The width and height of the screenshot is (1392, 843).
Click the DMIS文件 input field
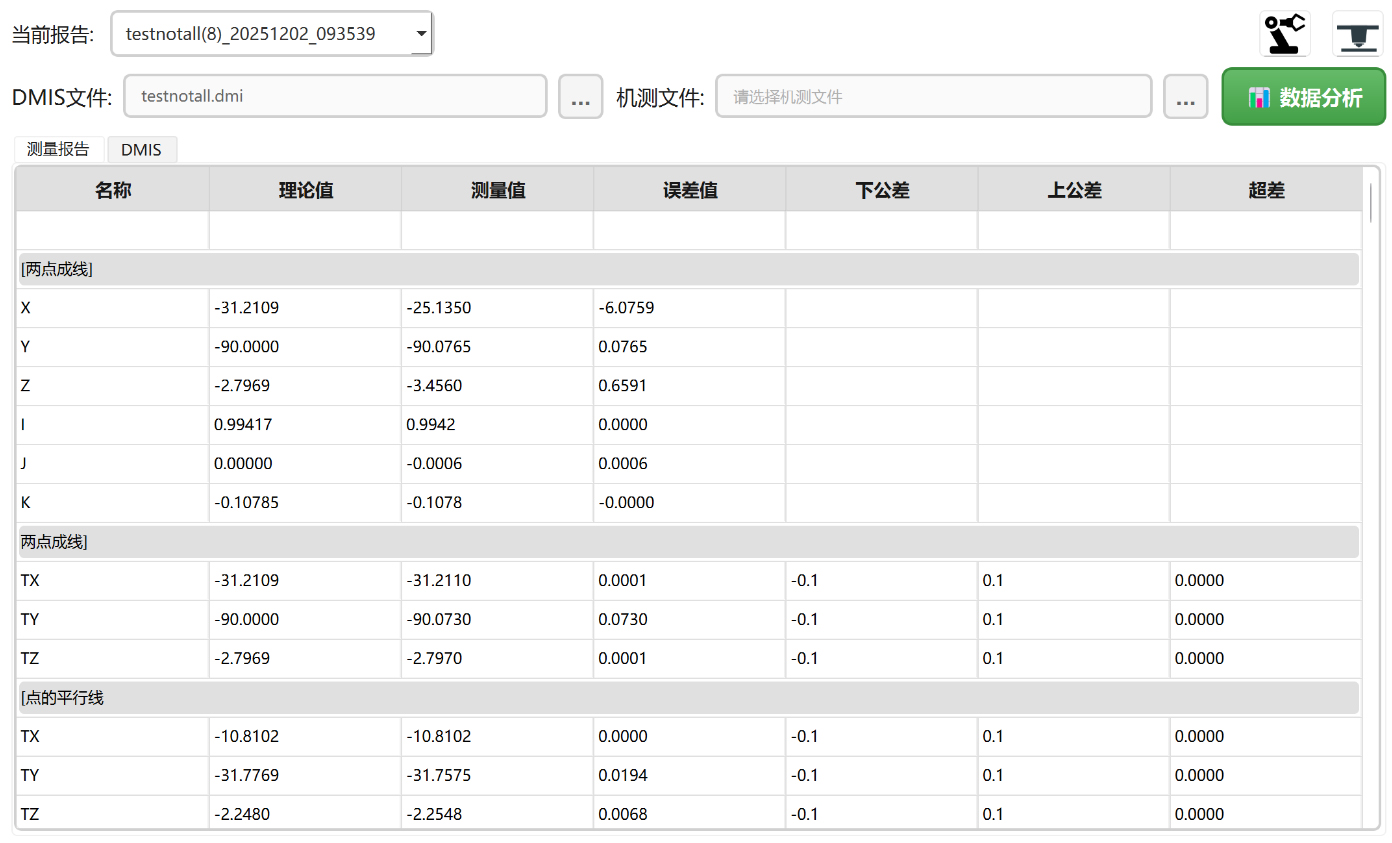click(x=335, y=97)
